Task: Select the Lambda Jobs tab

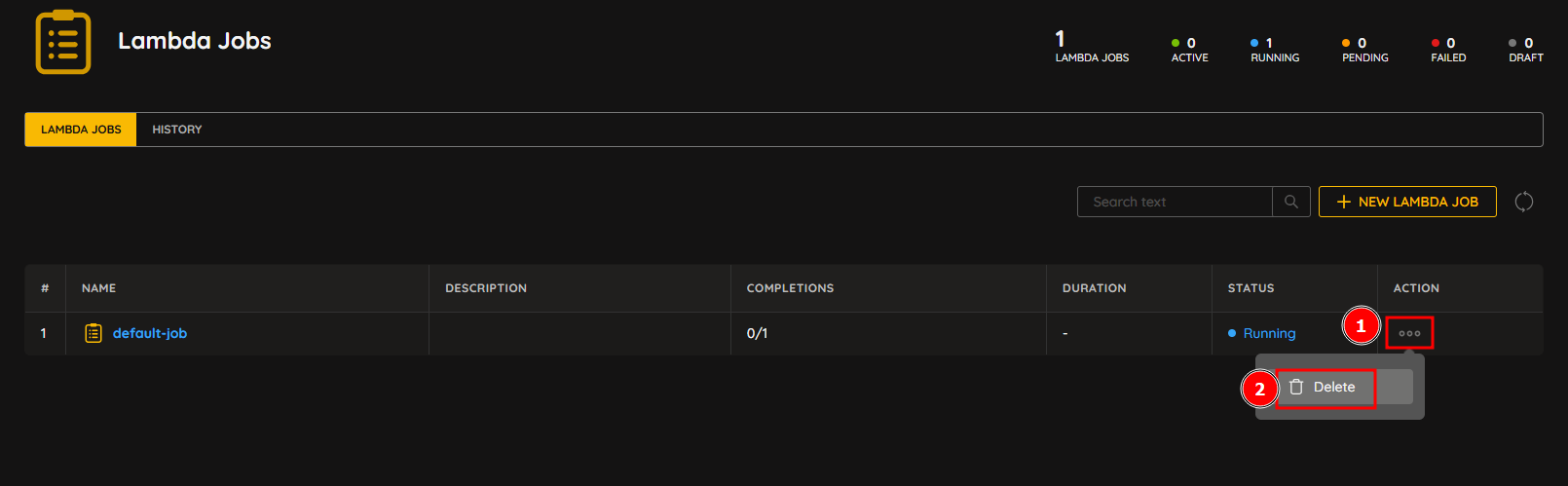Action: click(x=81, y=130)
